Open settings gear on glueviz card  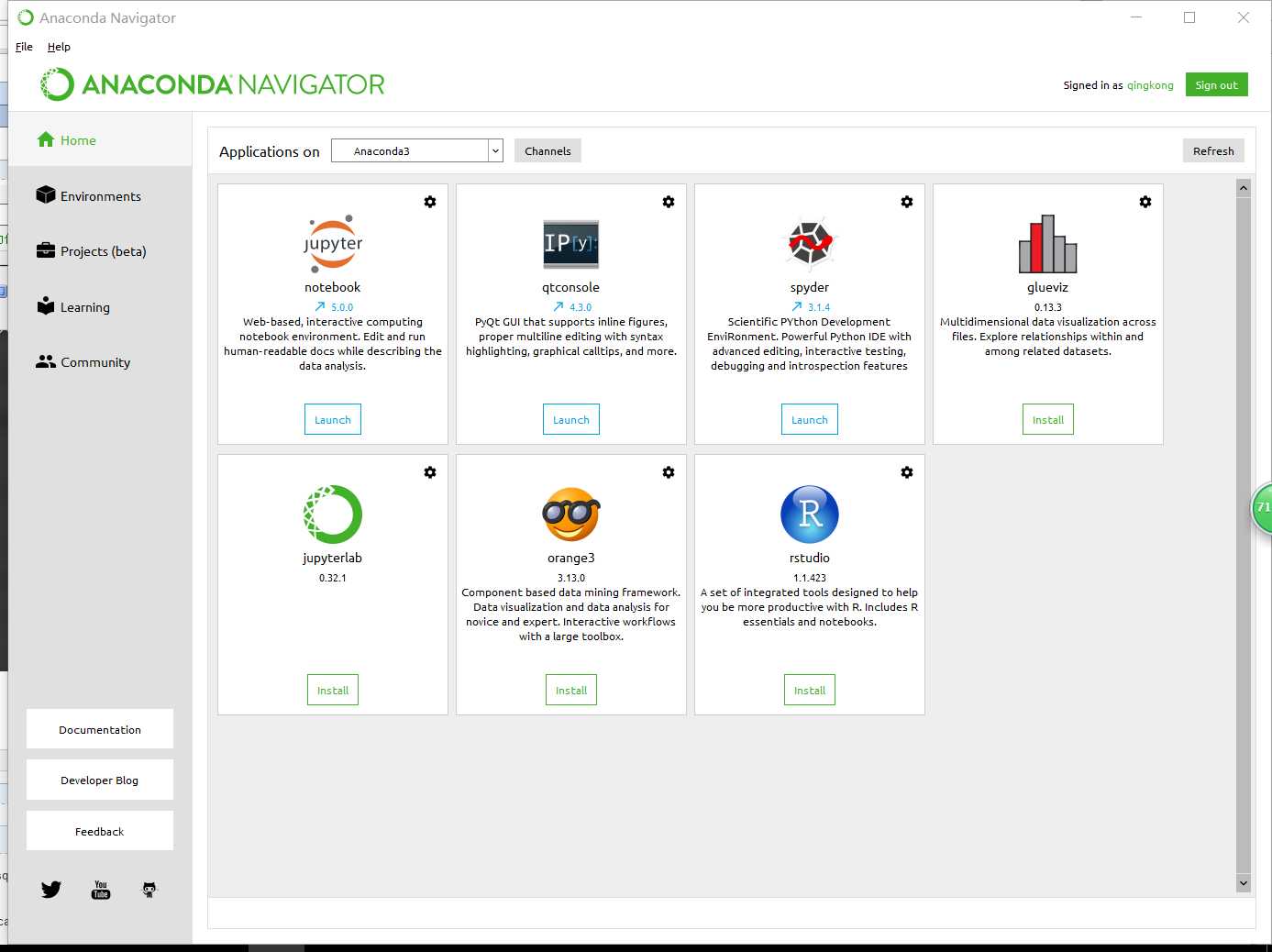(1145, 202)
